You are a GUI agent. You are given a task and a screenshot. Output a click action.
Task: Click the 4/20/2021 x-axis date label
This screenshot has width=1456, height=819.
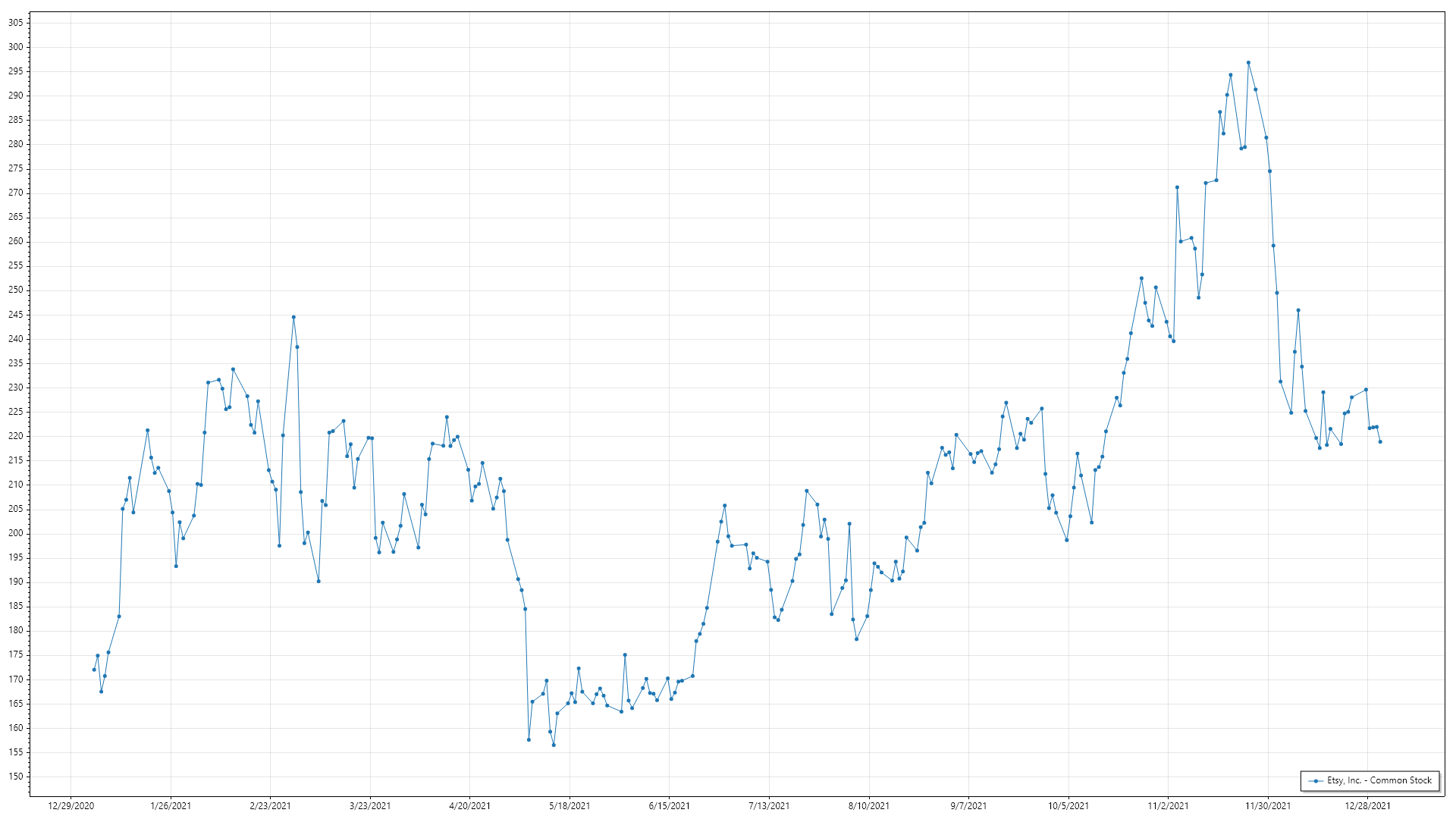click(x=470, y=805)
